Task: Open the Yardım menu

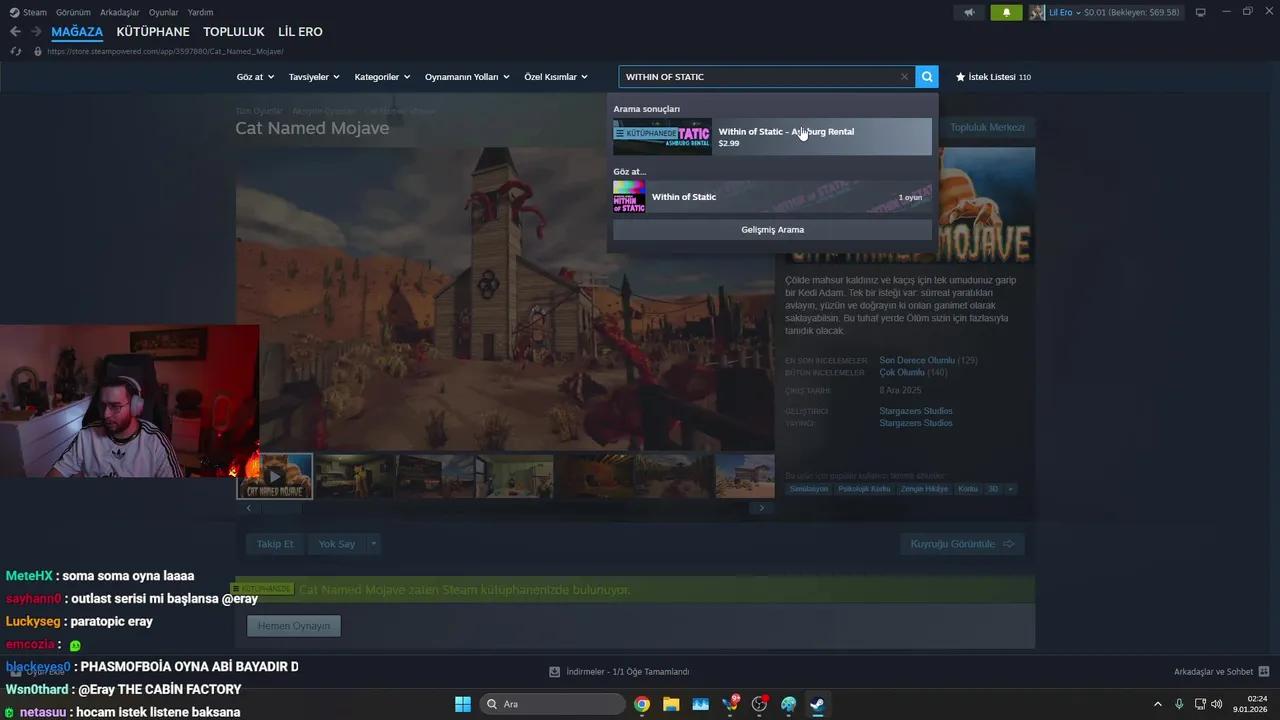Action: 200,12
